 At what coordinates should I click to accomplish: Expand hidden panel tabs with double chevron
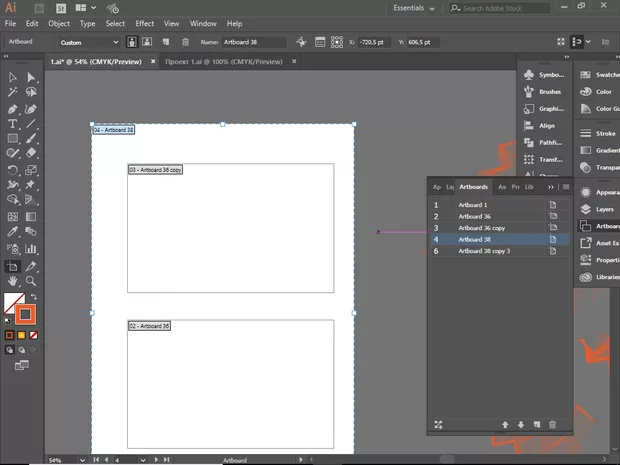click(550, 187)
